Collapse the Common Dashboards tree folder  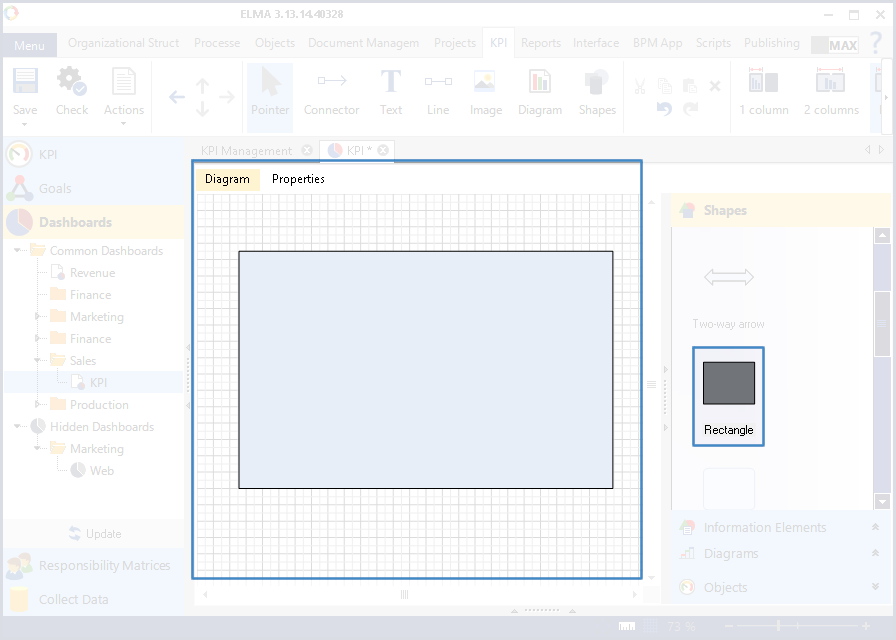pos(19,251)
